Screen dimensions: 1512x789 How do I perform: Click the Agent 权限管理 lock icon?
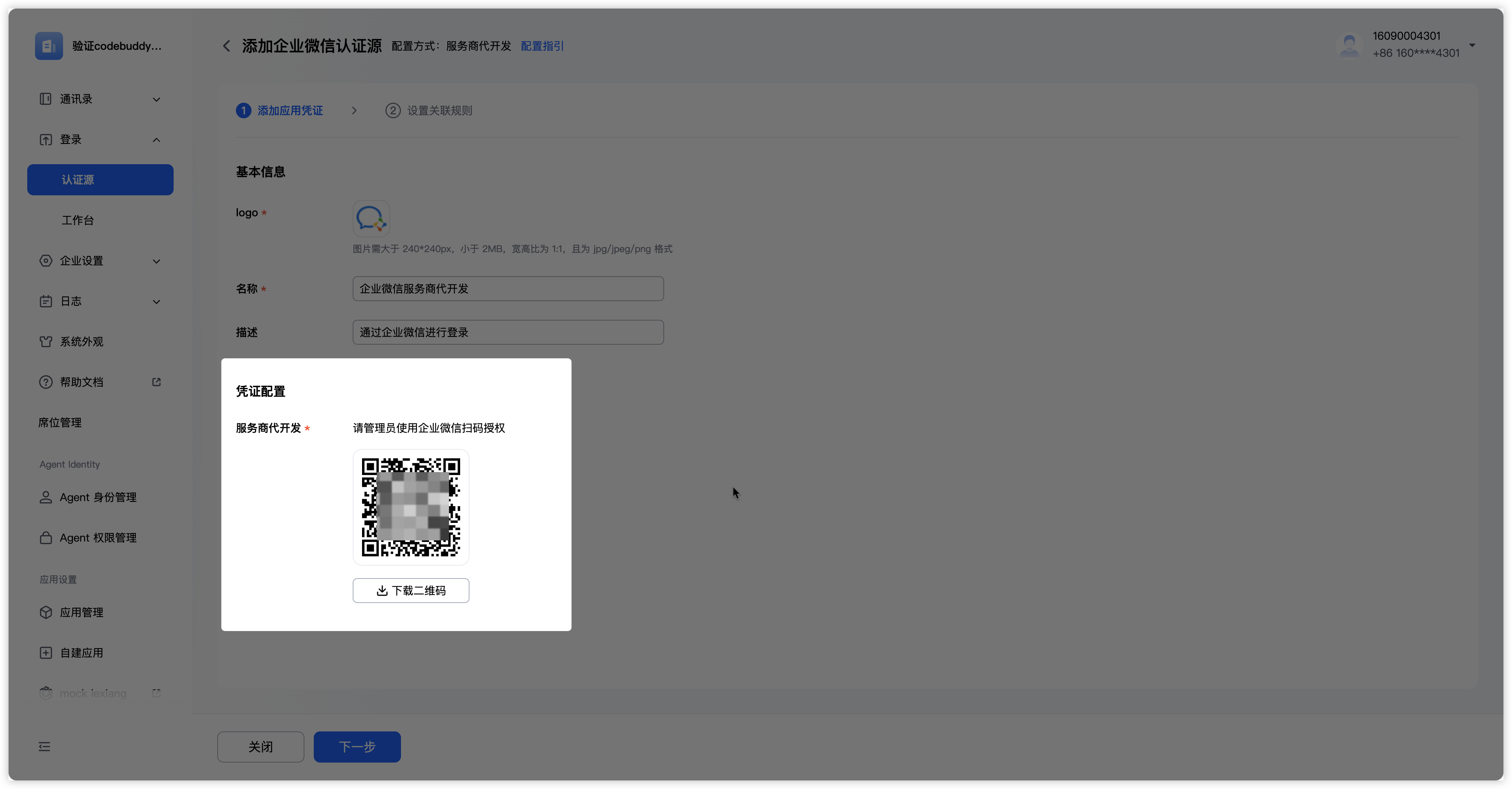45,537
